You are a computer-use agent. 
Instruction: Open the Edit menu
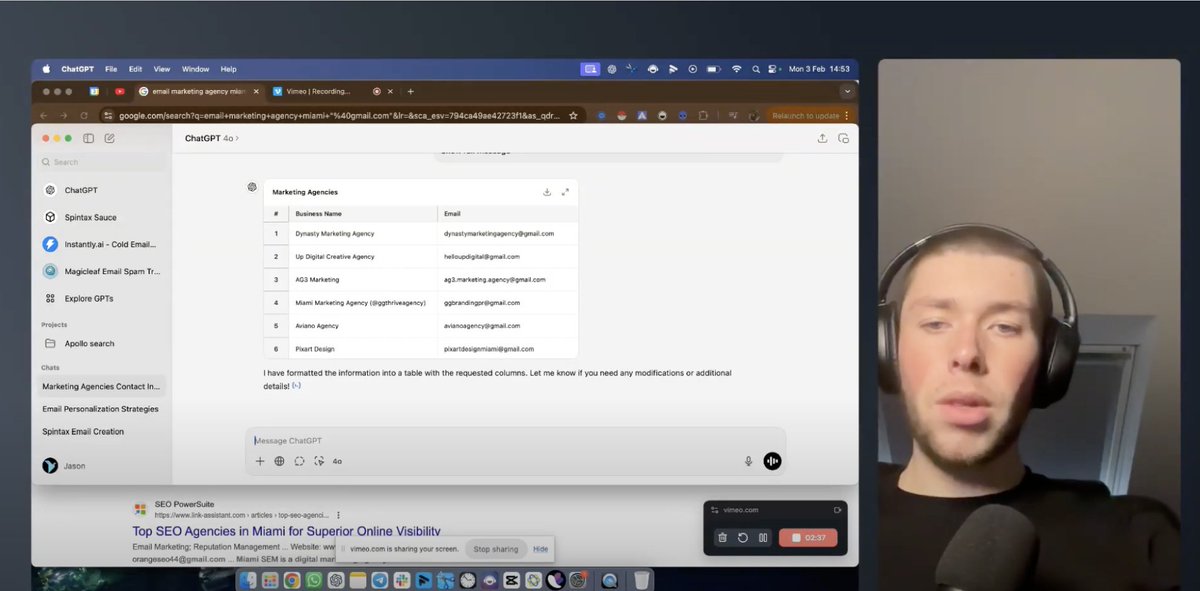click(135, 69)
